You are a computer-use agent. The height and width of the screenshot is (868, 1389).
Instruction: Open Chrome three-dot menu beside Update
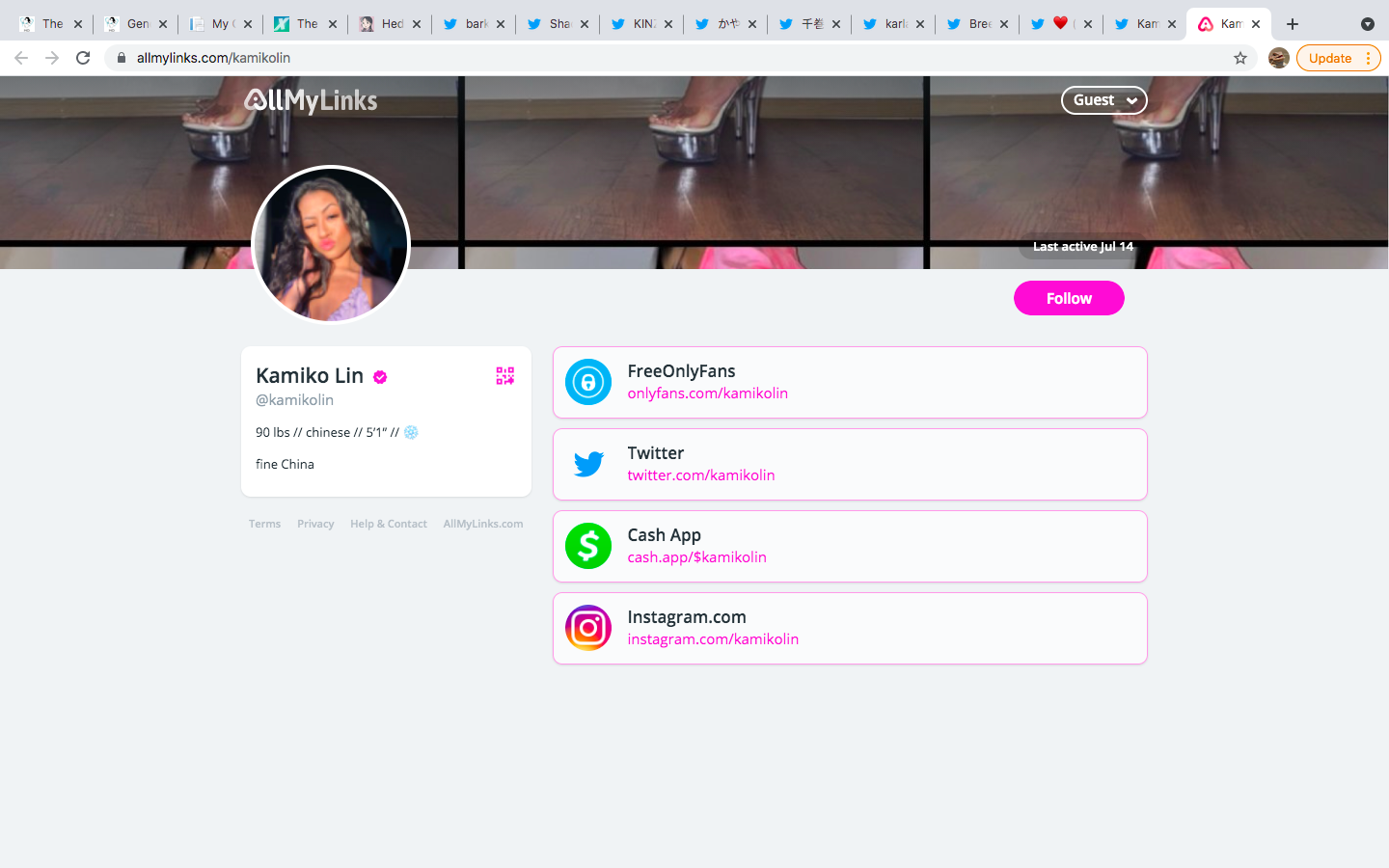click(x=1368, y=58)
